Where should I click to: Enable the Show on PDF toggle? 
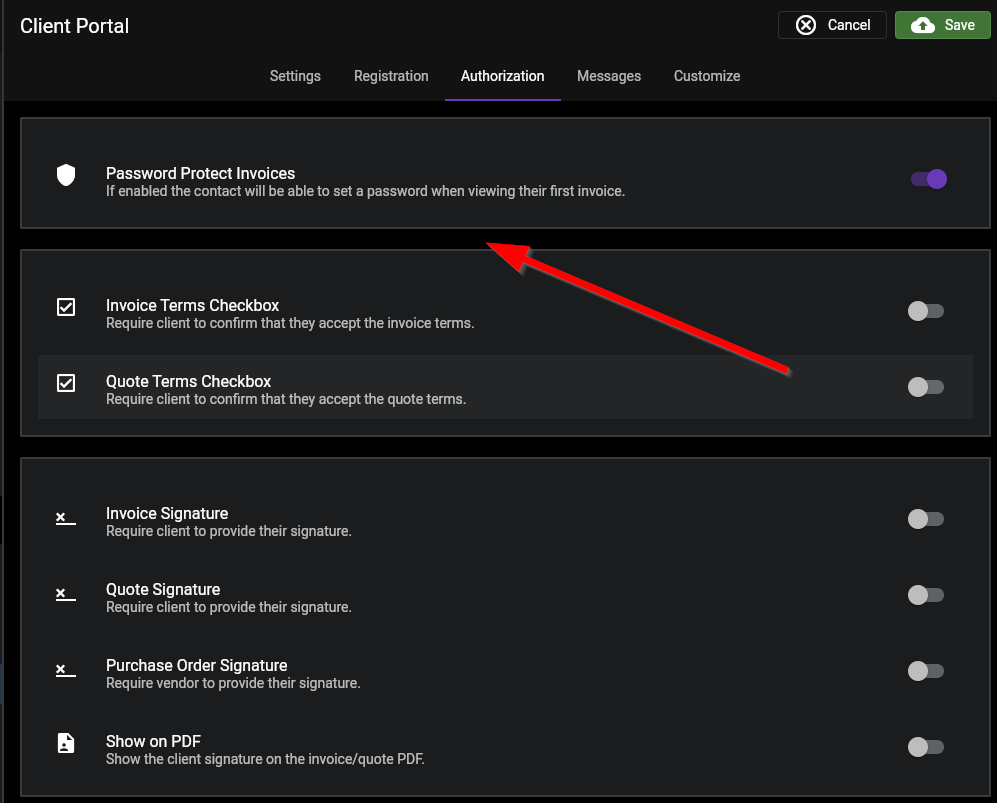click(x=925, y=747)
